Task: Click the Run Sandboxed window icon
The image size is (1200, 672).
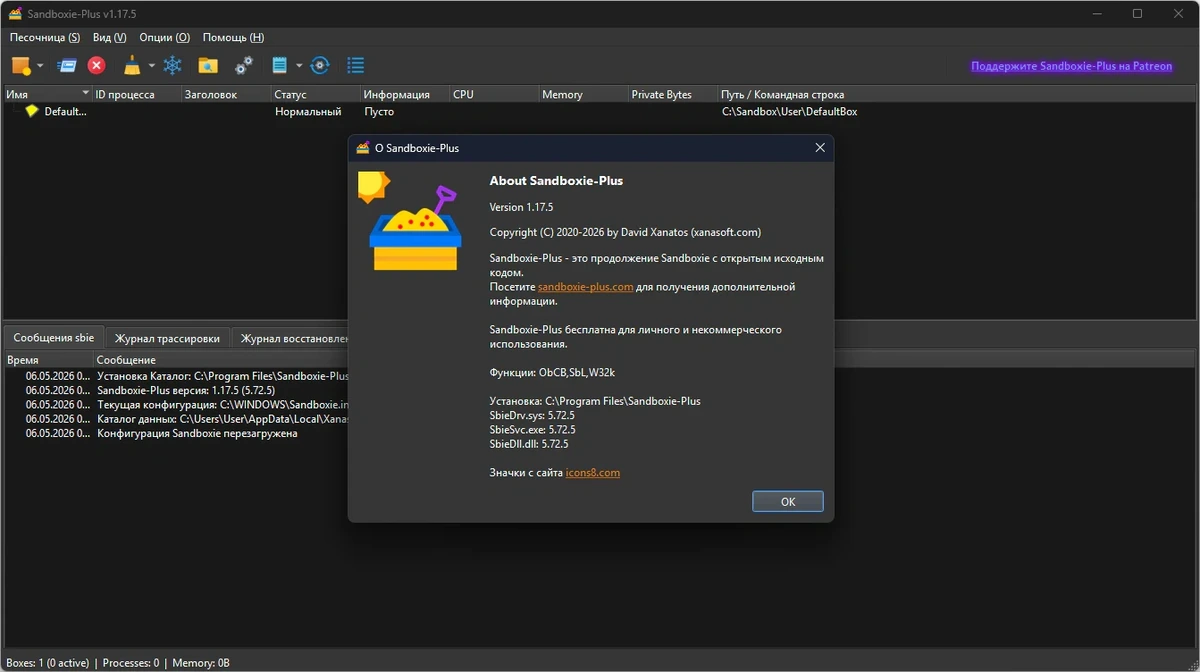Action: pyautogui.click(x=67, y=66)
